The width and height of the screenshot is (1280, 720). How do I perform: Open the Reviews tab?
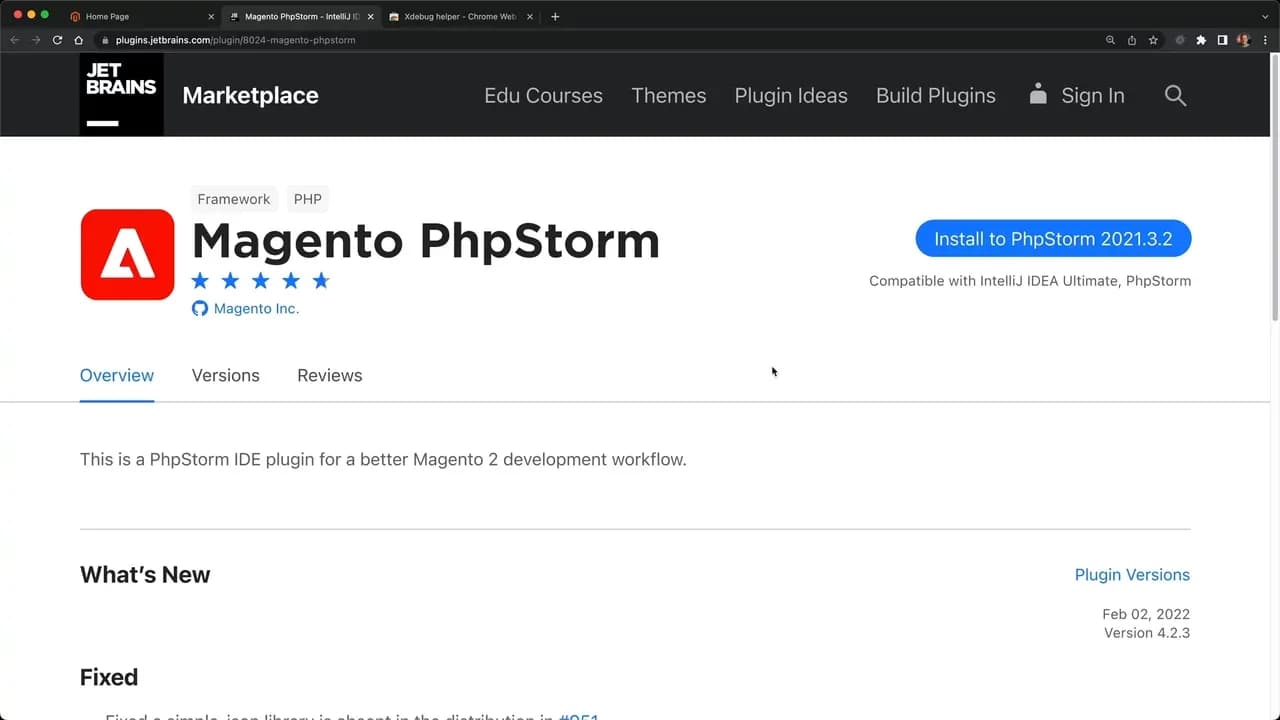coord(330,376)
